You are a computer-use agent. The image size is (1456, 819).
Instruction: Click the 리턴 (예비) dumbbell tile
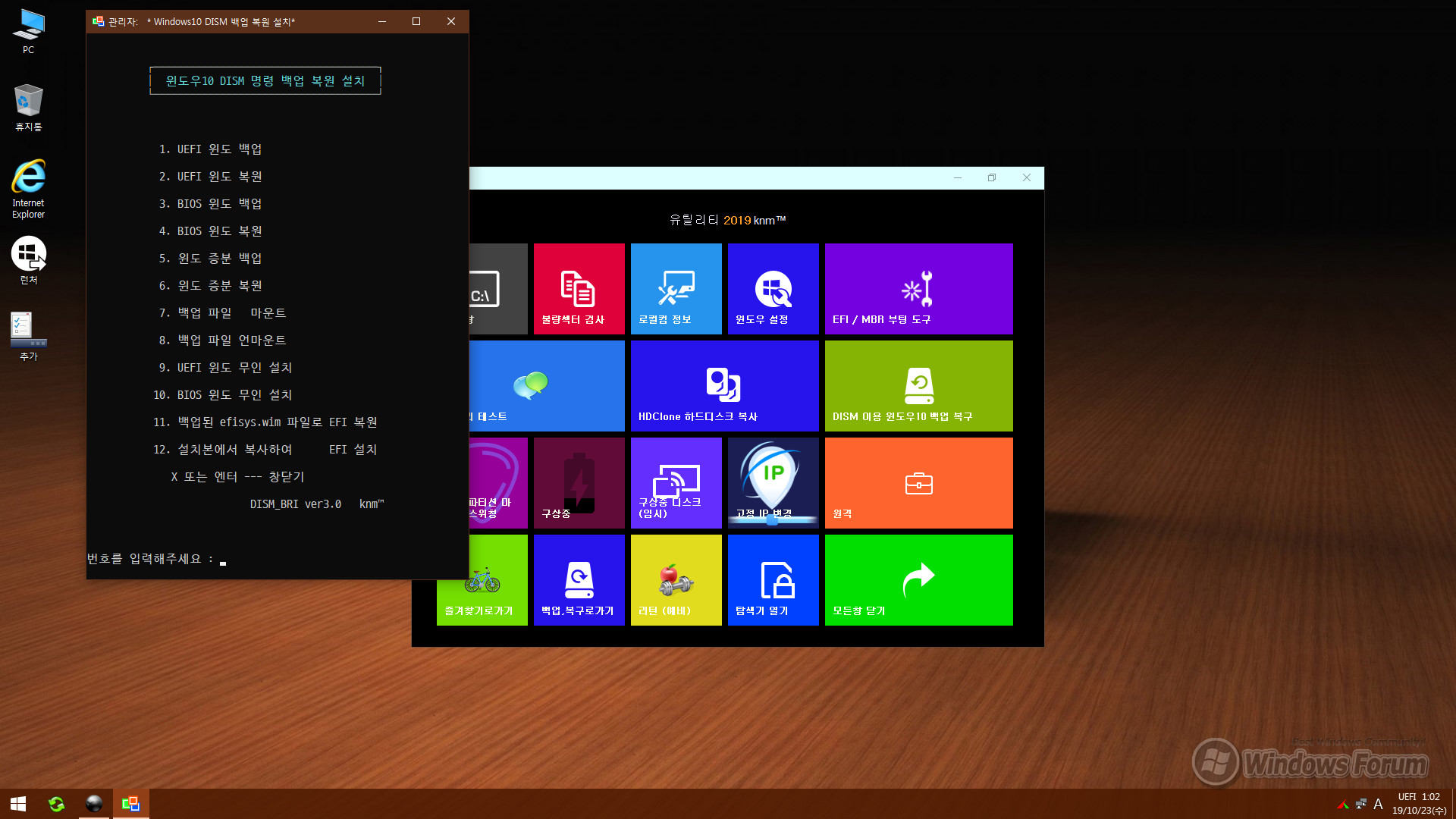point(676,580)
